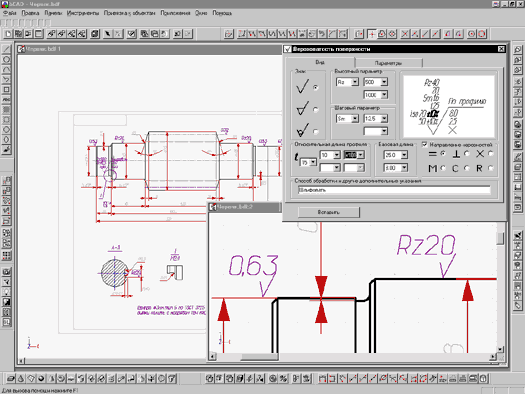Expand the Sm step parameter dropdown
Image resolution: width=525 pixels, height=394 pixels.
[x=355, y=119]
